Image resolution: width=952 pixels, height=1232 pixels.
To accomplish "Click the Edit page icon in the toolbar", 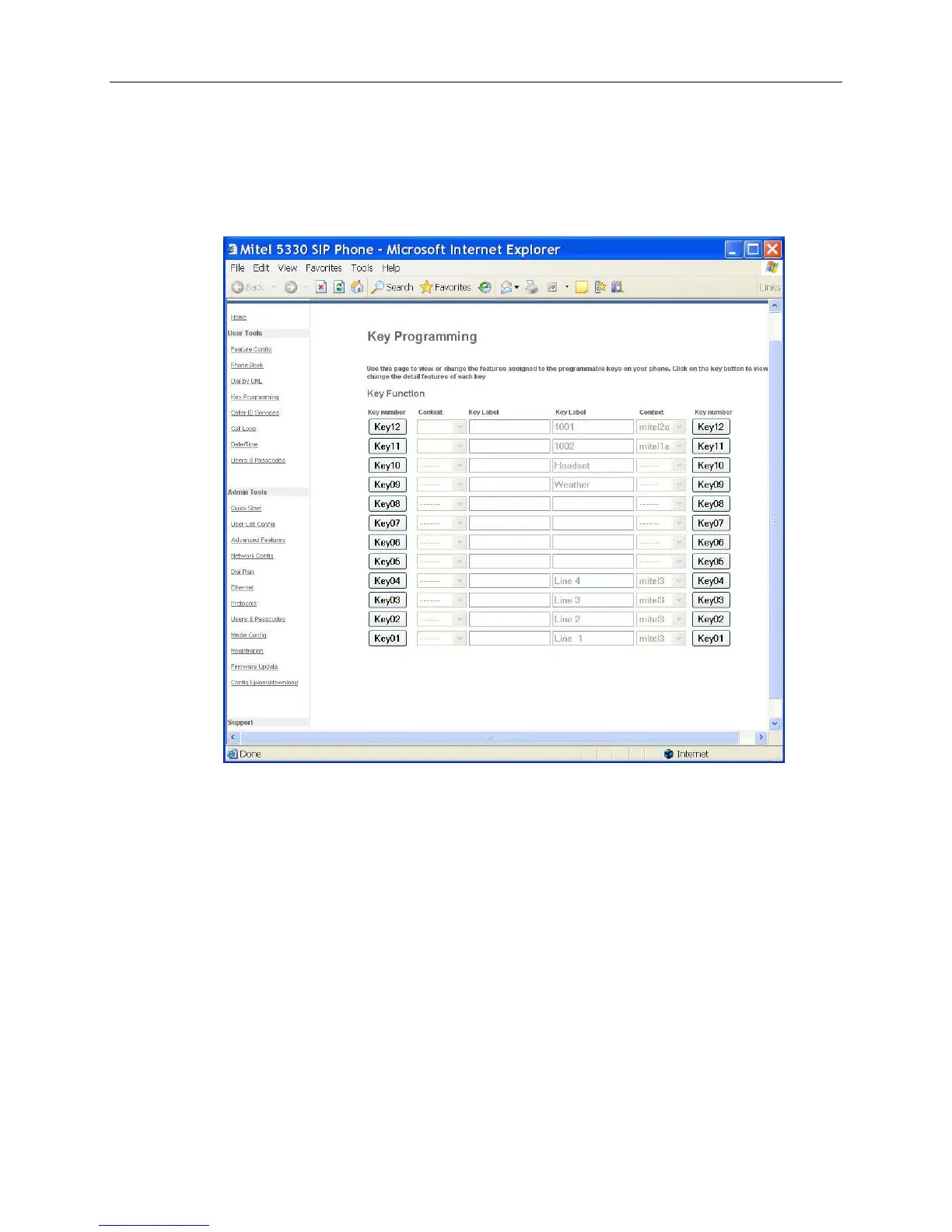I will (x=552, y=287).
